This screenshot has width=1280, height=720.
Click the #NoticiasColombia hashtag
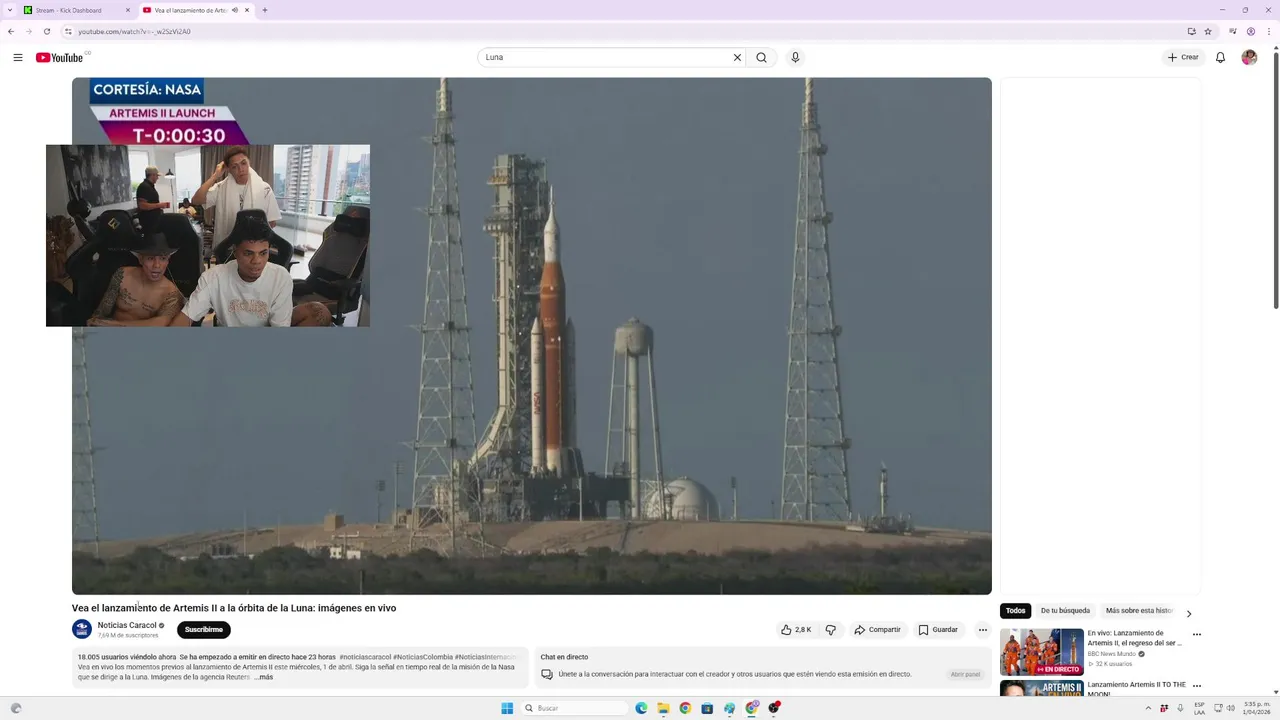423,657
